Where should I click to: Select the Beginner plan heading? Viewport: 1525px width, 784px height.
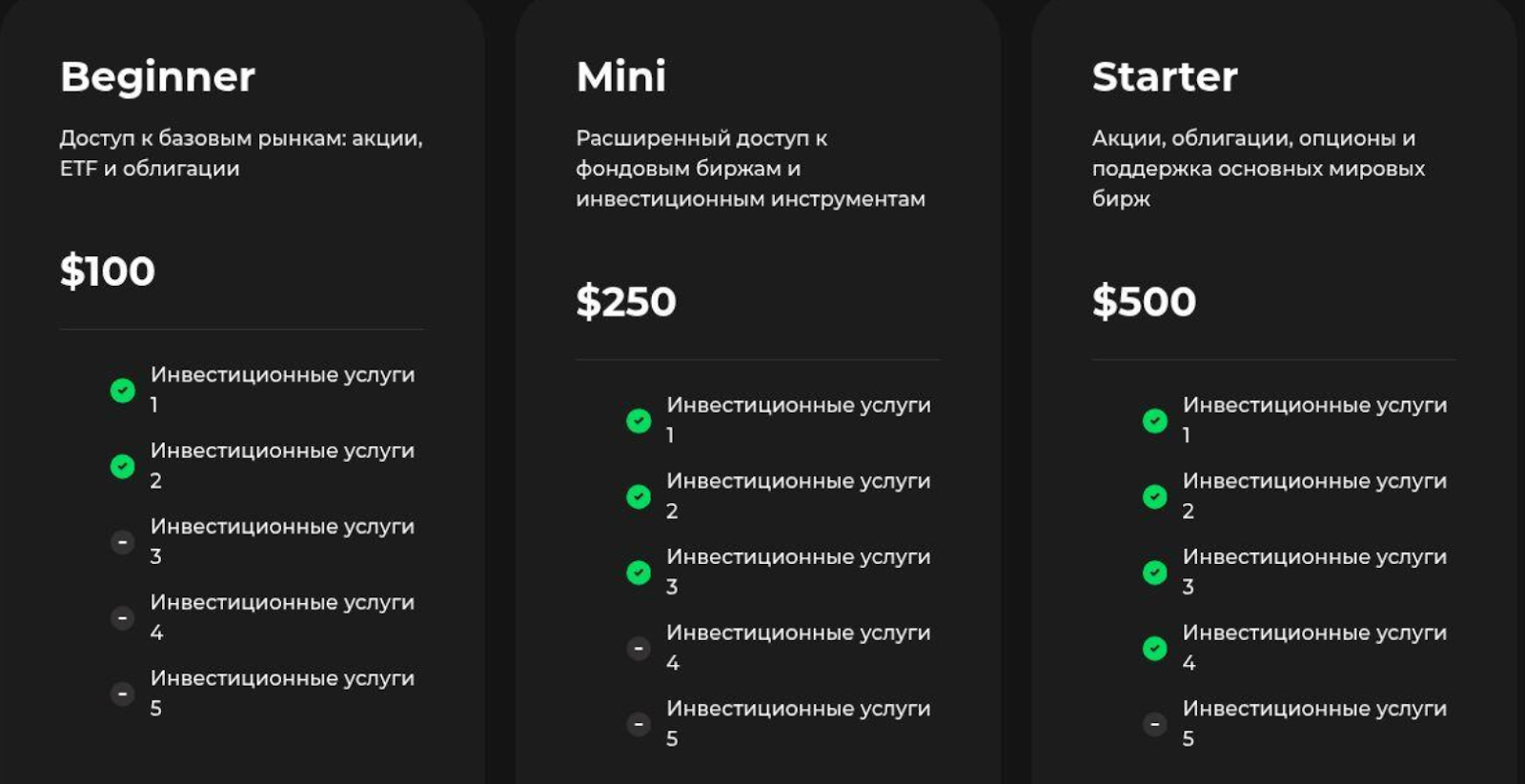[157, 77]
